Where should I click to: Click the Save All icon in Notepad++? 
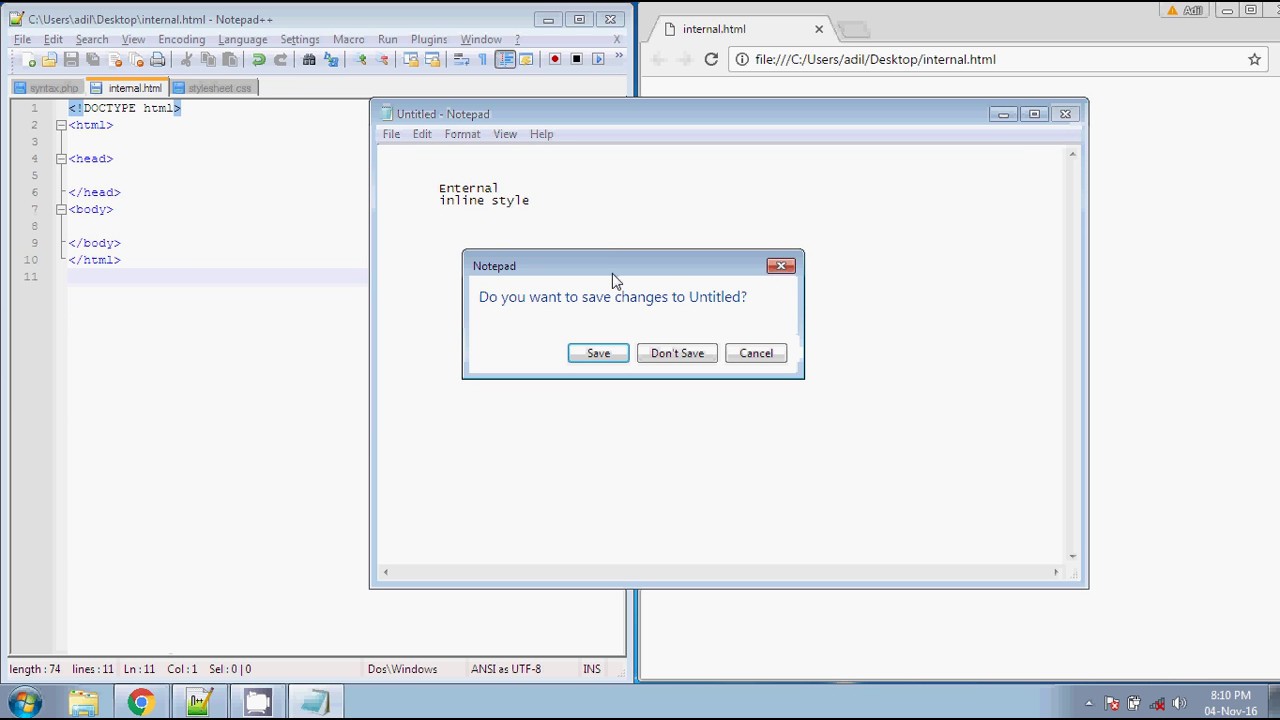pyautogui.click(x=92, y=60)
